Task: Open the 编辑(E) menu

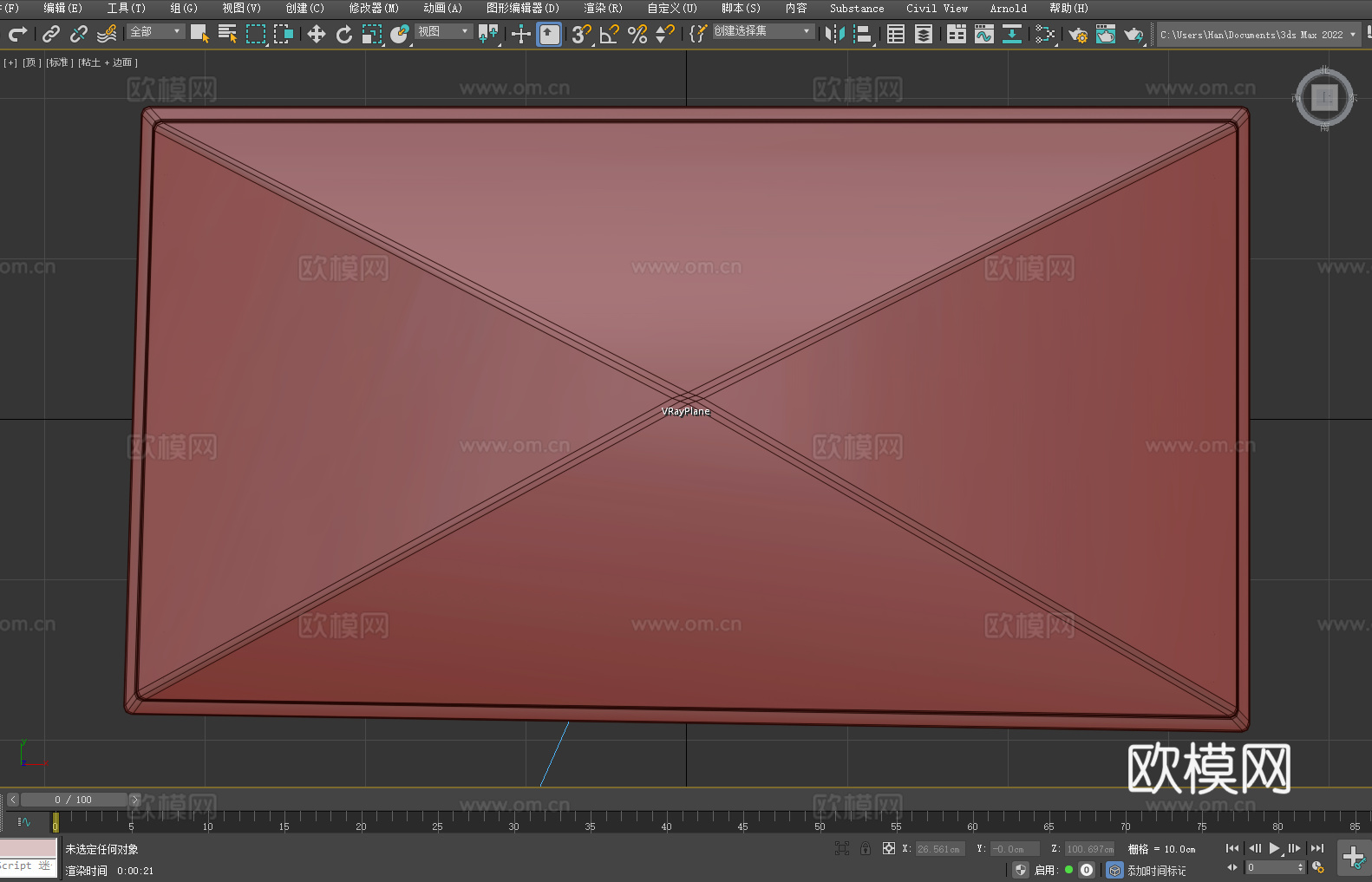Action: point(62,8)
